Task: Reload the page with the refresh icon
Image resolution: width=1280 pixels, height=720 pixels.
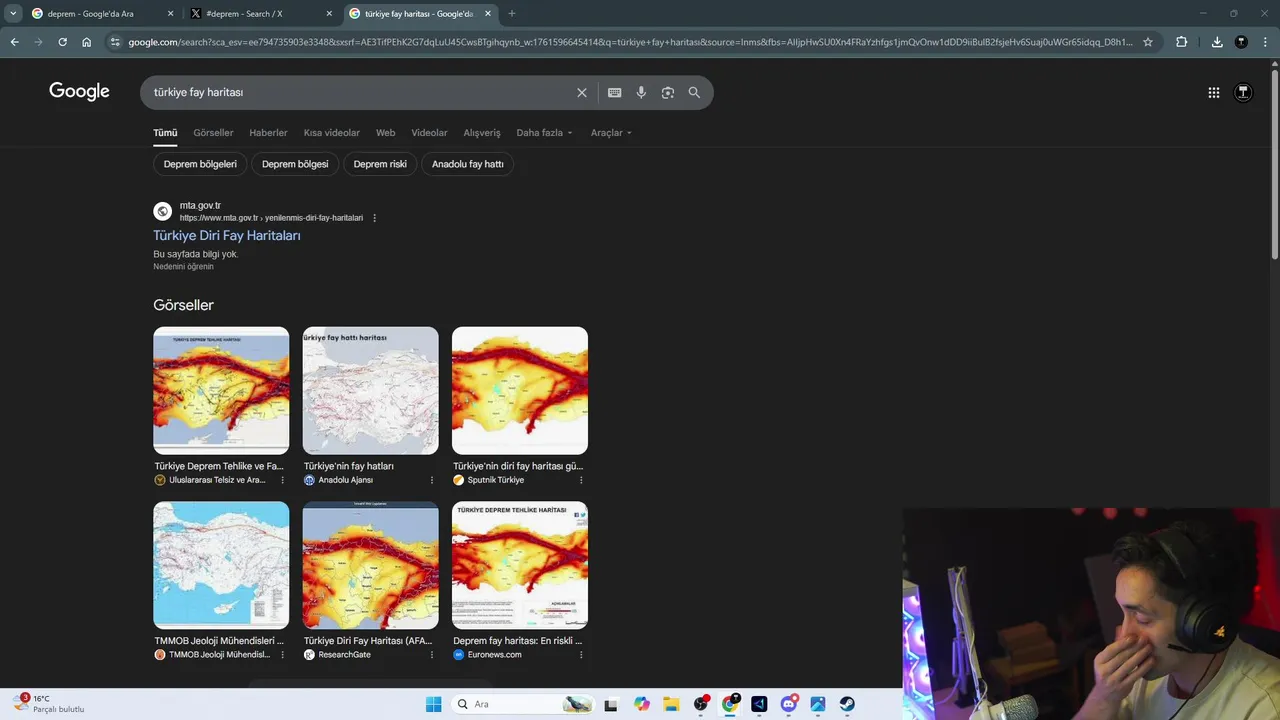Action: pos(62,42)
